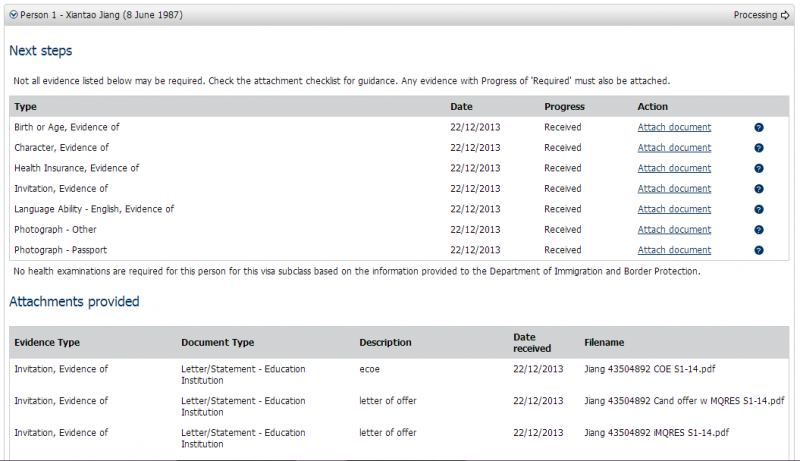The width and height of the screenshot is (800, 461).
Task: Open help icon for Health Insurance evidence
Action: [x=759, y=169]
